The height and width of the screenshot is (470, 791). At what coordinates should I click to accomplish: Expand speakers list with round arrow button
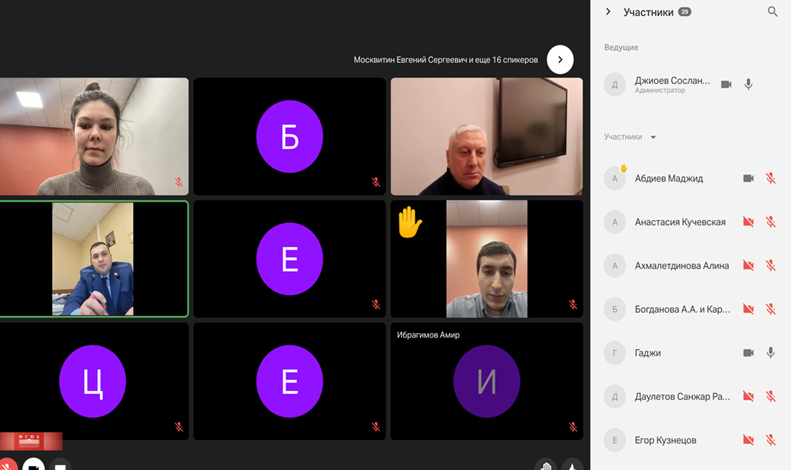(x=560, y=59)
